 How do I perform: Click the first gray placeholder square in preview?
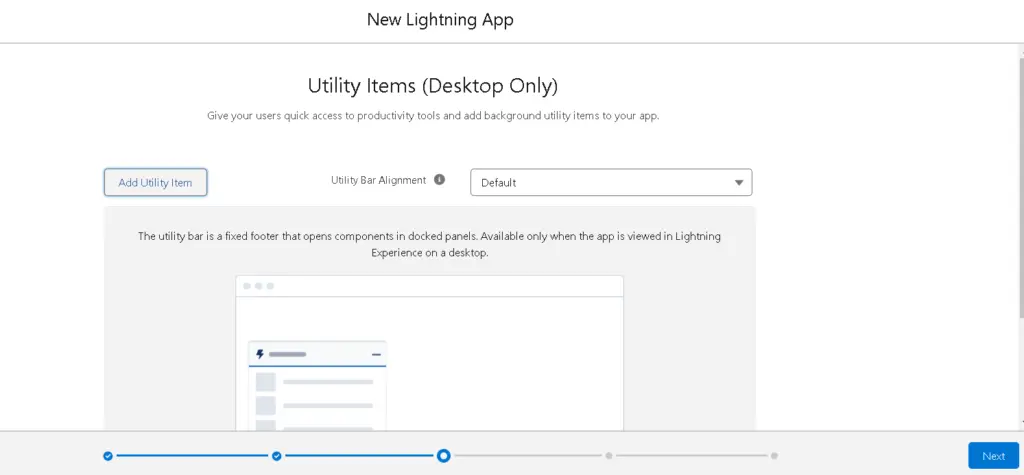click(x=265, y=382)
